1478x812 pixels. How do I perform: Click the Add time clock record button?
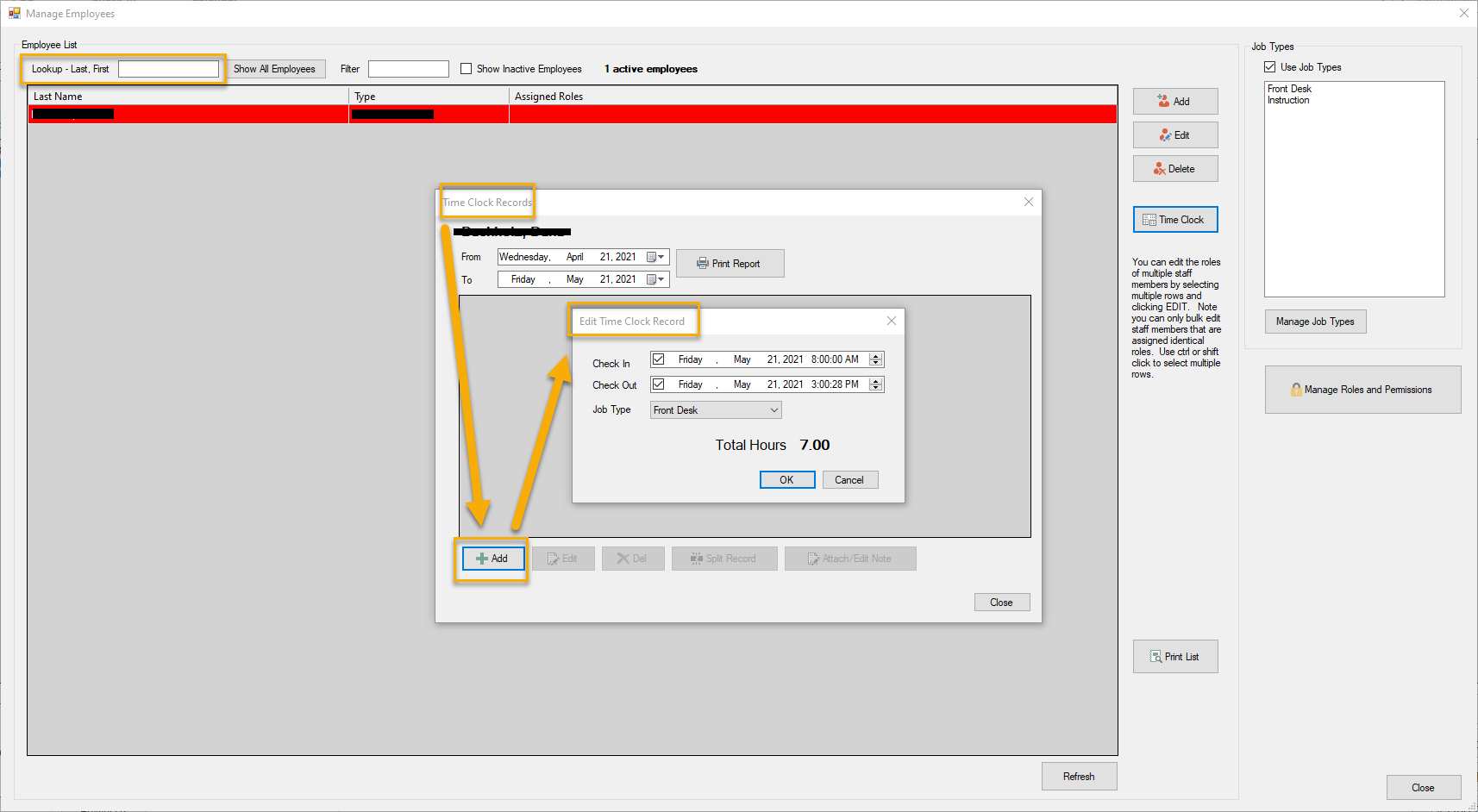click(492, 559)
